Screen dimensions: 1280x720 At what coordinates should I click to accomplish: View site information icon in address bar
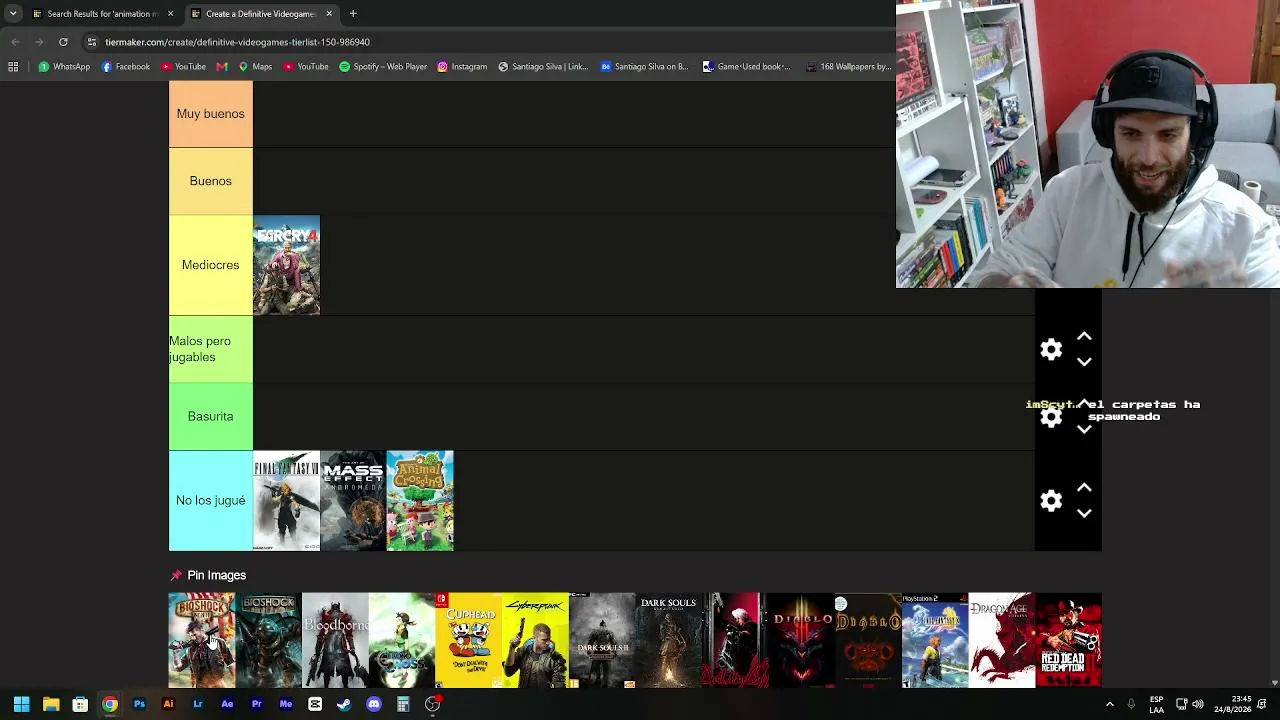(x=91, y=42)
